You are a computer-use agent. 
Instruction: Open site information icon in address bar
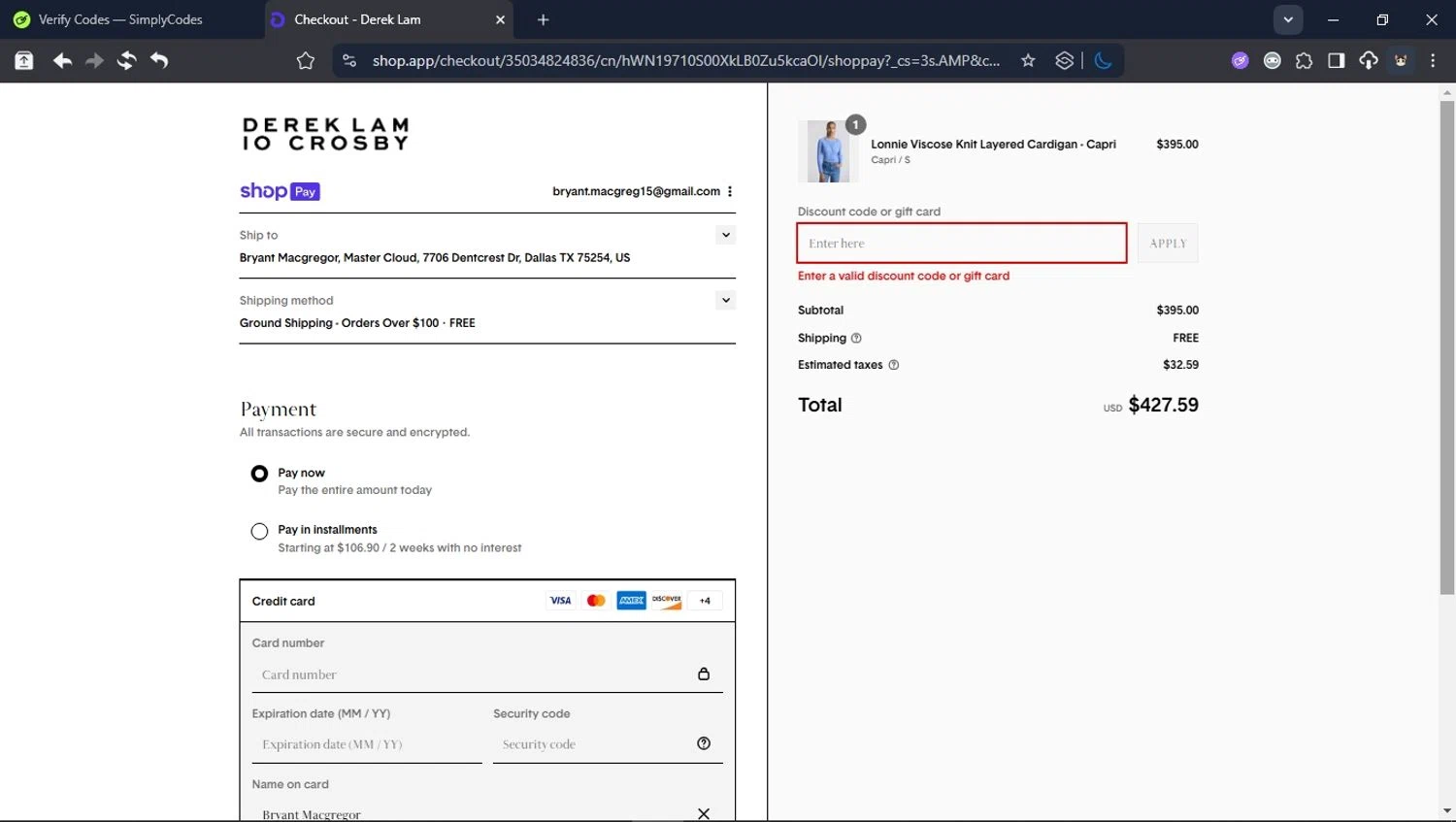click(349, 60)
